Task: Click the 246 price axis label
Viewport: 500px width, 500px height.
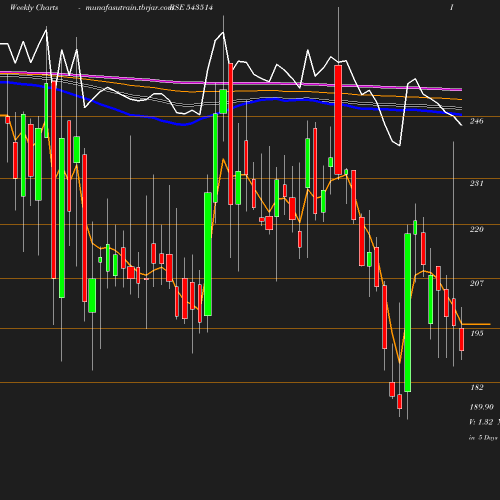Action: click(x=476, y=121)
